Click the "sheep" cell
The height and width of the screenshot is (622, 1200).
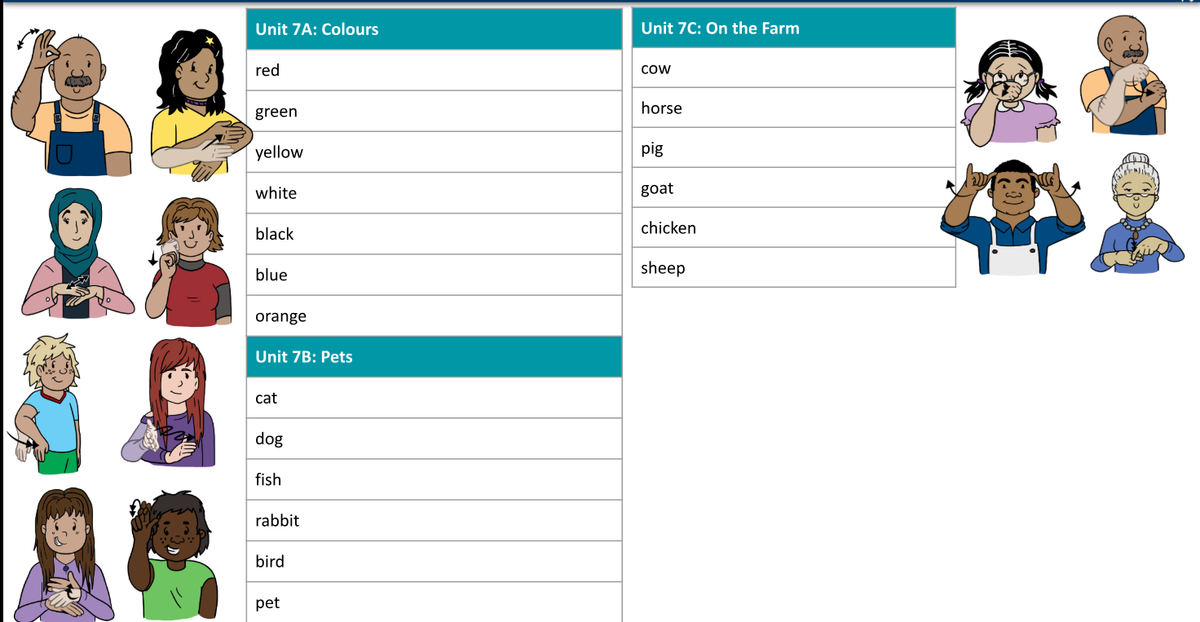[793, 268]
